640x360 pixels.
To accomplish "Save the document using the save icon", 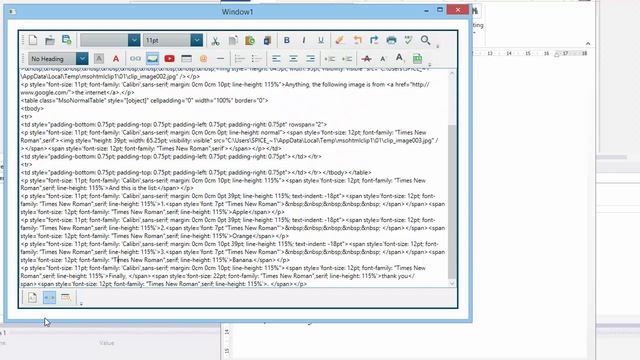I will pos(67,40).
